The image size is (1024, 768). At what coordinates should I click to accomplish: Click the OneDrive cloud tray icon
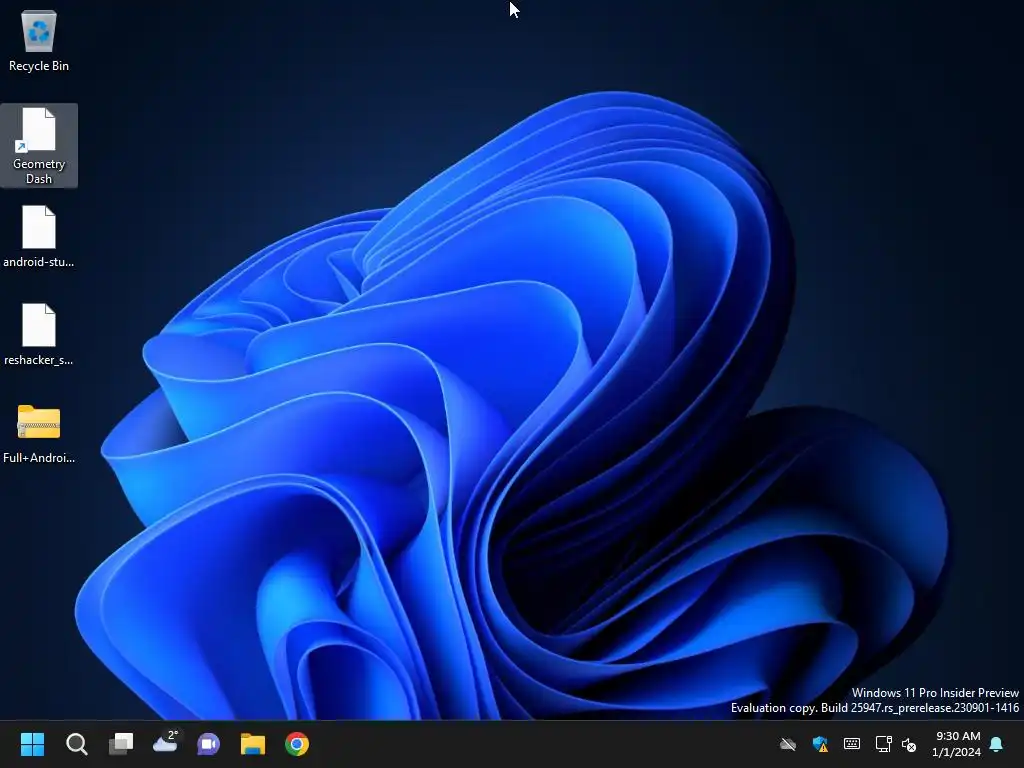coord(788,744)
